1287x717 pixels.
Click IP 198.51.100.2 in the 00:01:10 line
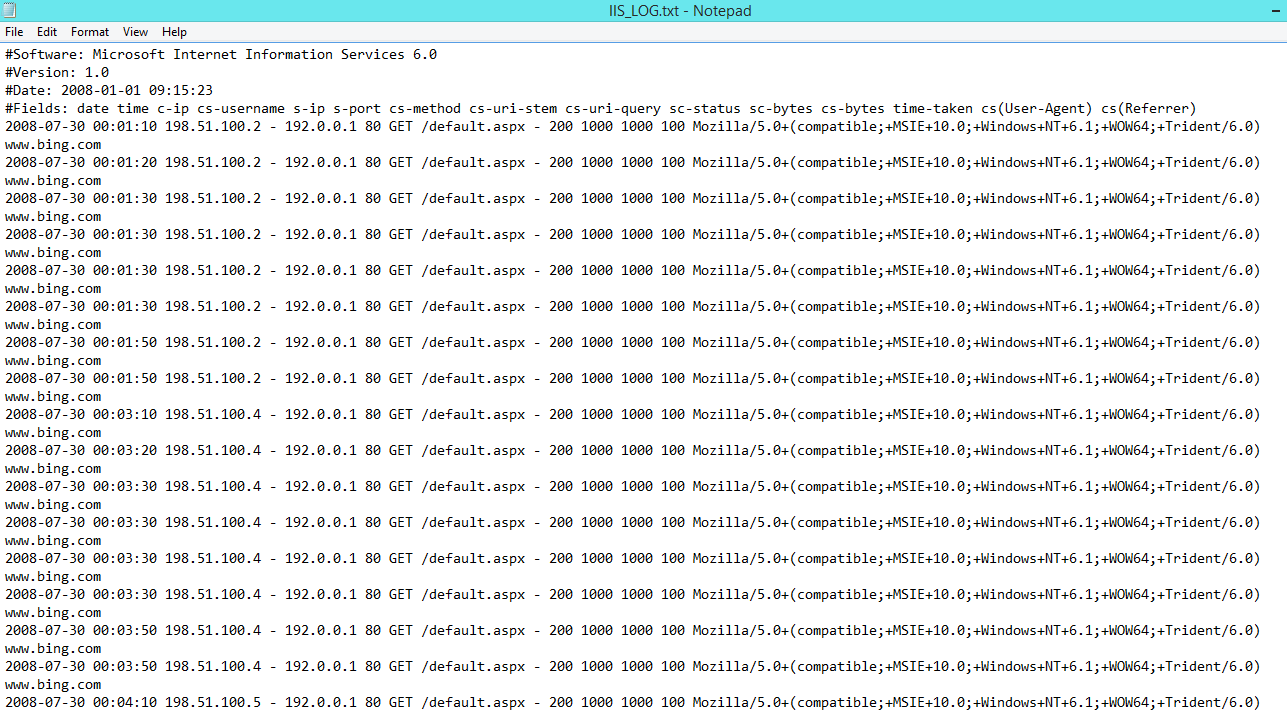[213, 127]
